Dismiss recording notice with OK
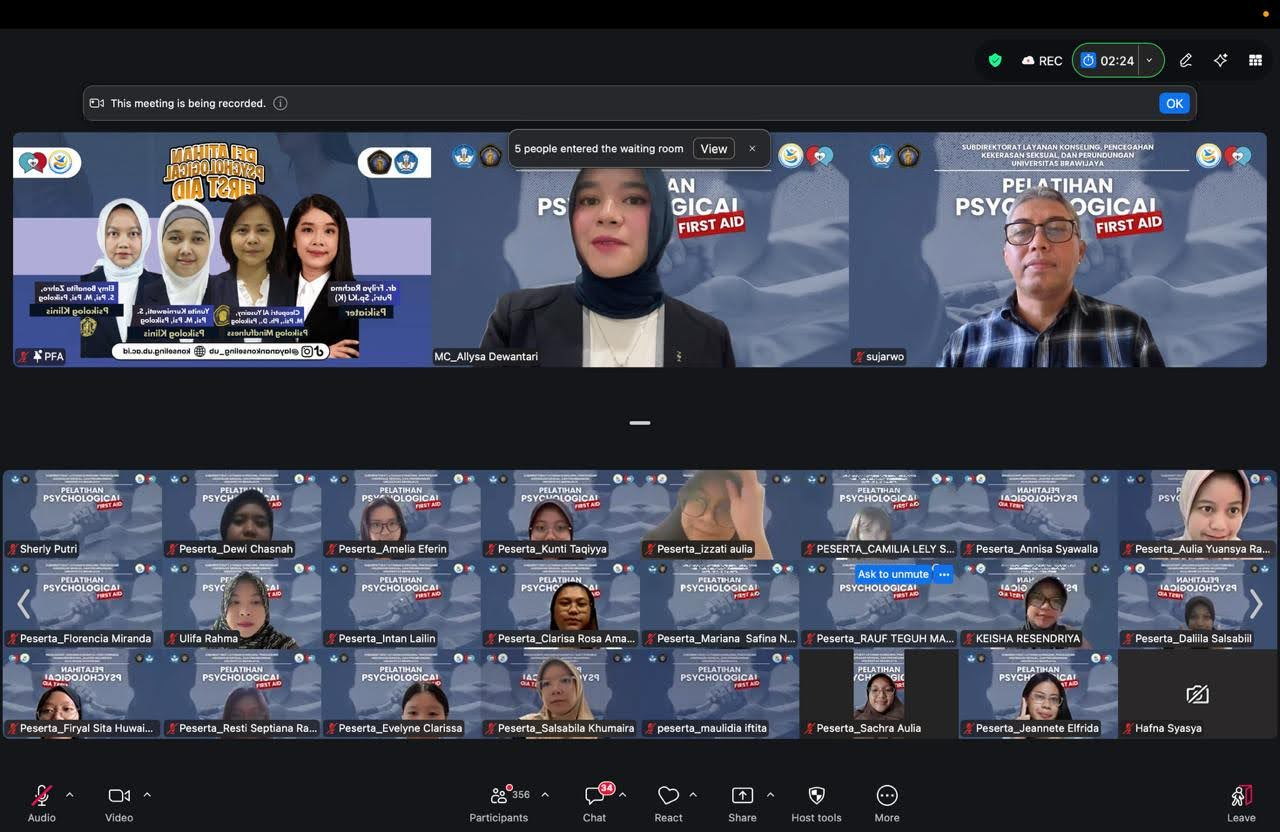Screen dimensions: 1280x832 pos(1174,103)
